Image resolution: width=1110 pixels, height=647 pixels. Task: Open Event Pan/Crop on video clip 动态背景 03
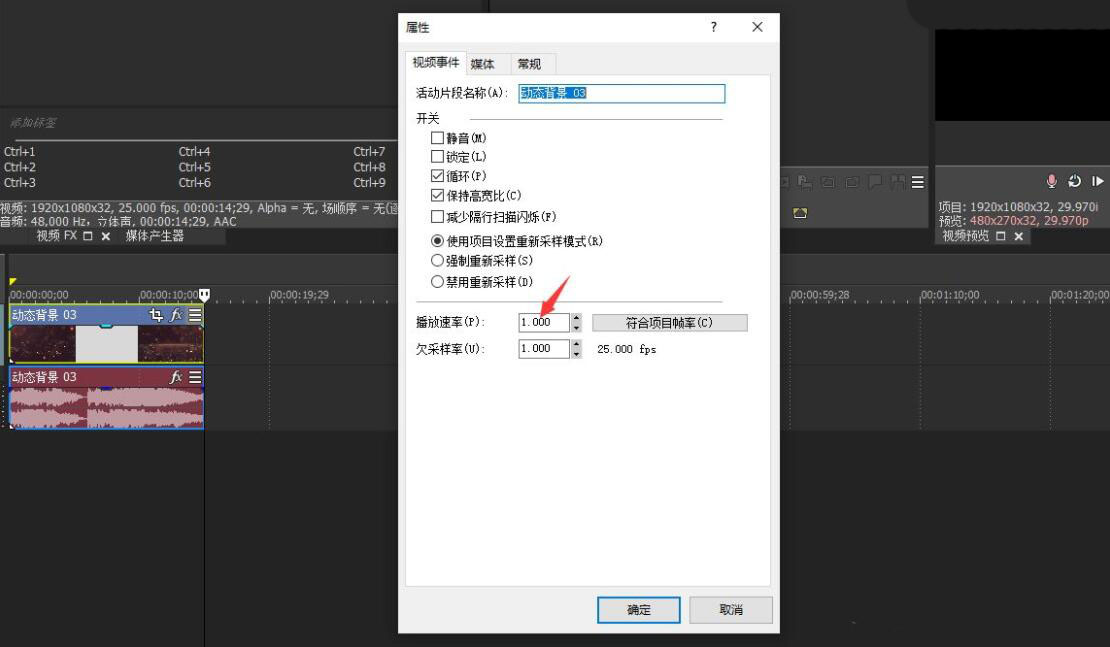point(154,313)
